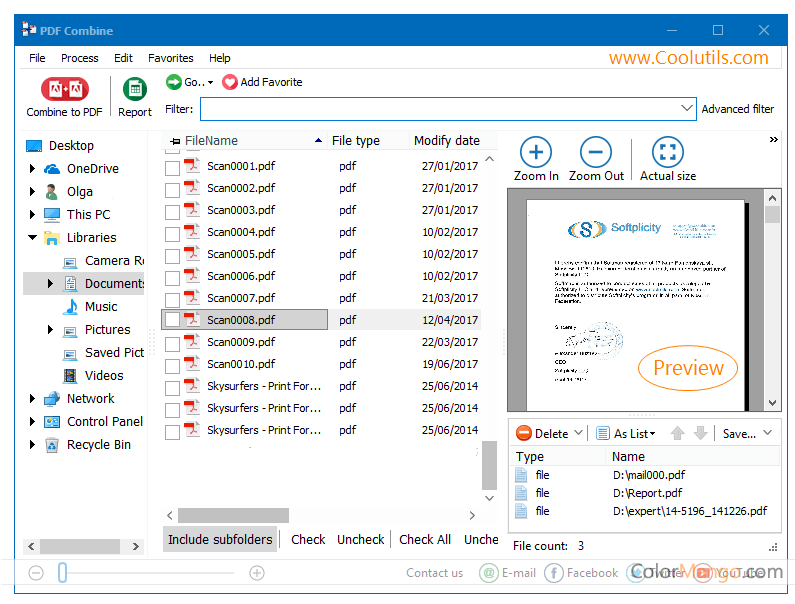Click the Zoom In magnifier icon
This screenshot has height=604, width=795.
pos(536,152)
